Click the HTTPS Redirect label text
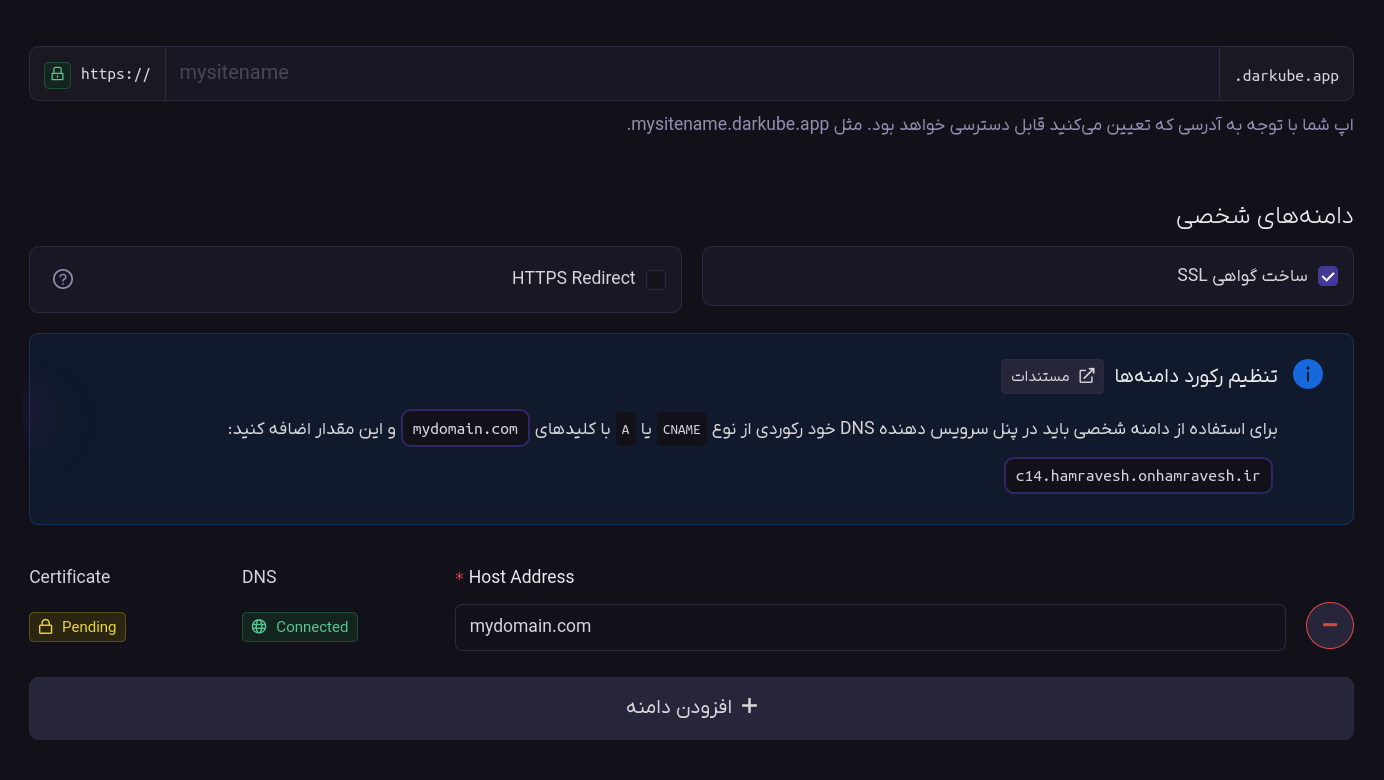 573,278
